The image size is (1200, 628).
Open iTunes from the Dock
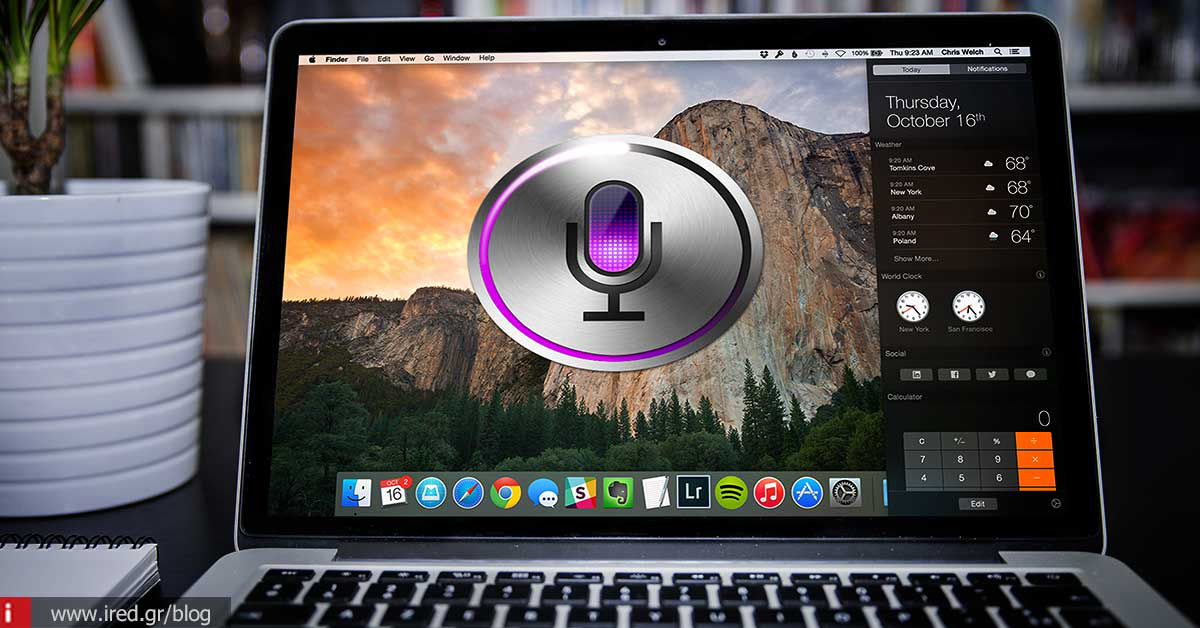[x=768, y=492]
